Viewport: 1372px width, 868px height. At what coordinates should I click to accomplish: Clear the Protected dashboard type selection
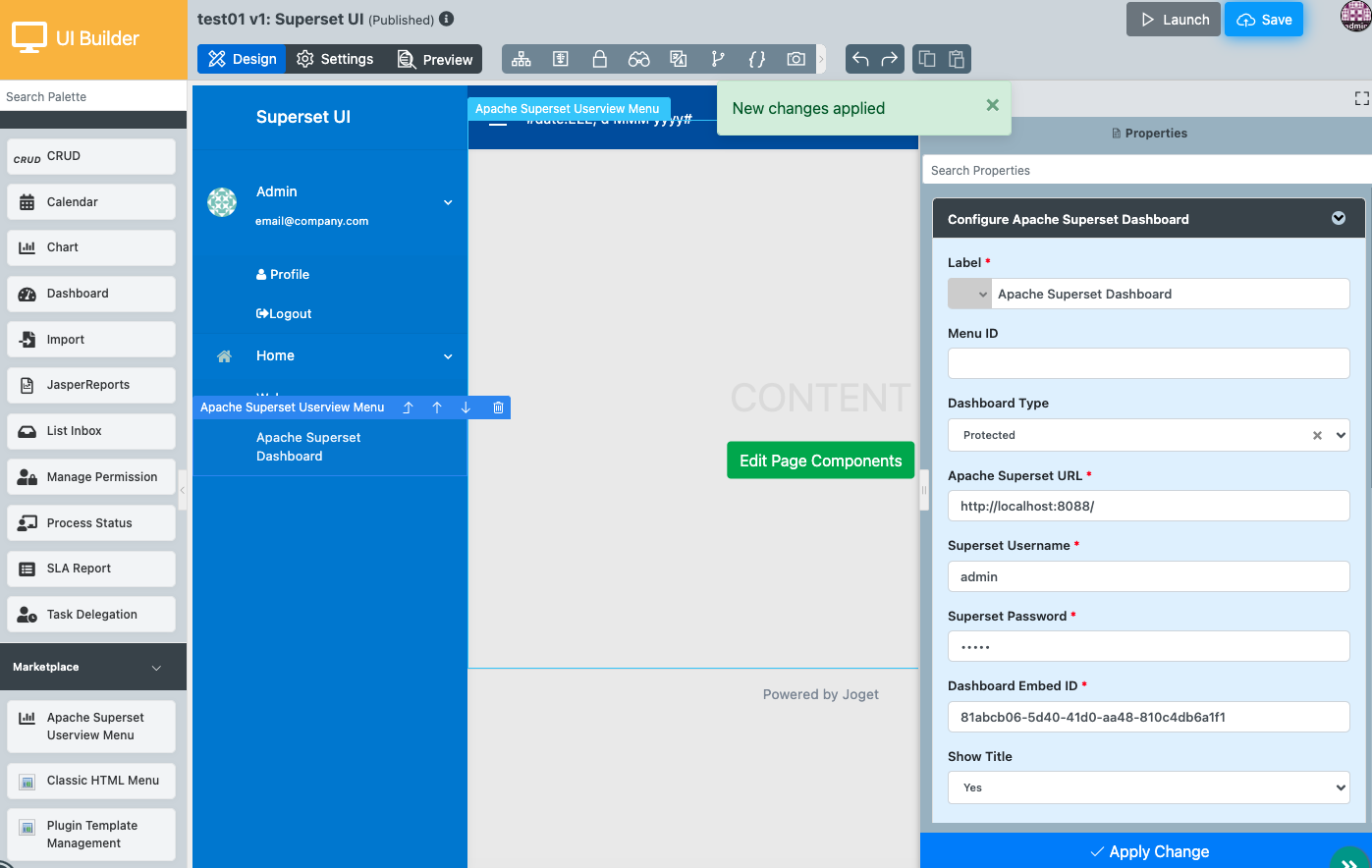coord(1317,435)
